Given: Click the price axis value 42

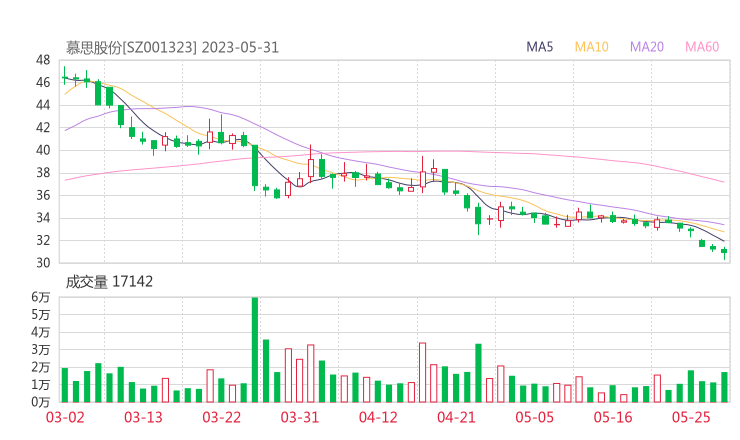Looking at the screenshot, I should pos(43,127).
